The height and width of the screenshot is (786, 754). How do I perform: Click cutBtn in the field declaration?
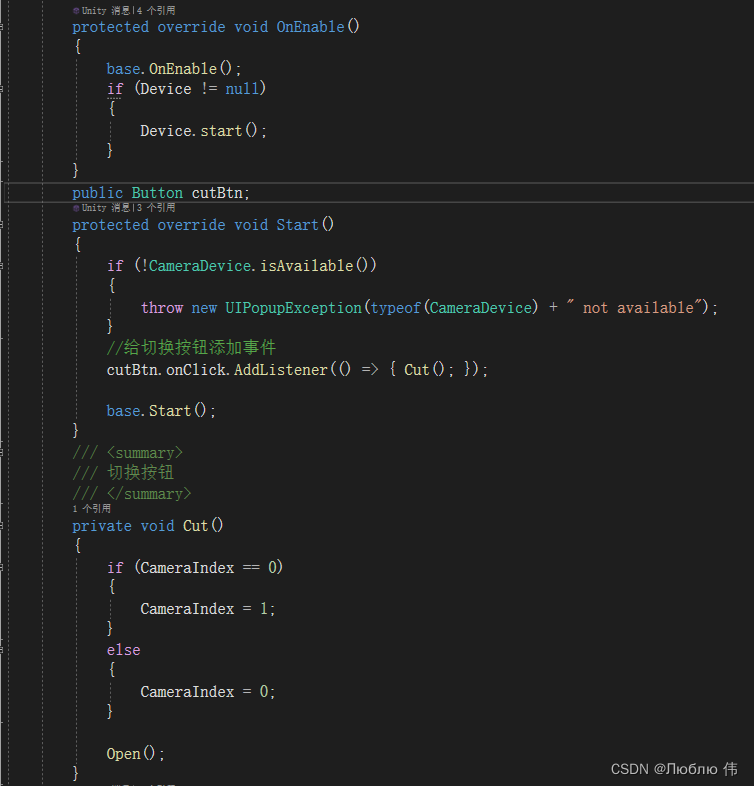click(x=217, y=193)
